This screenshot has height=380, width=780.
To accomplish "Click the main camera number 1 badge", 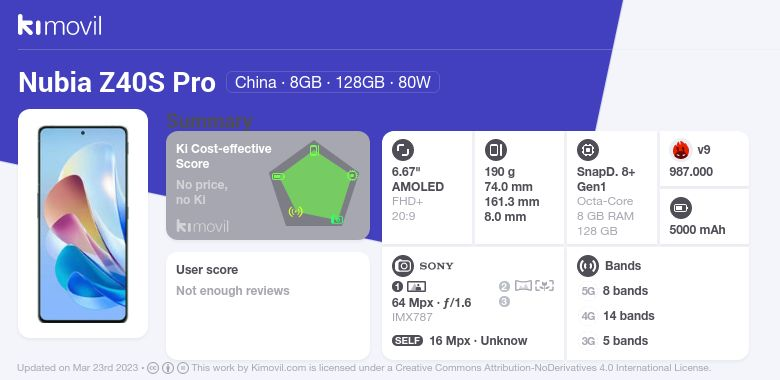I will 397,286.
